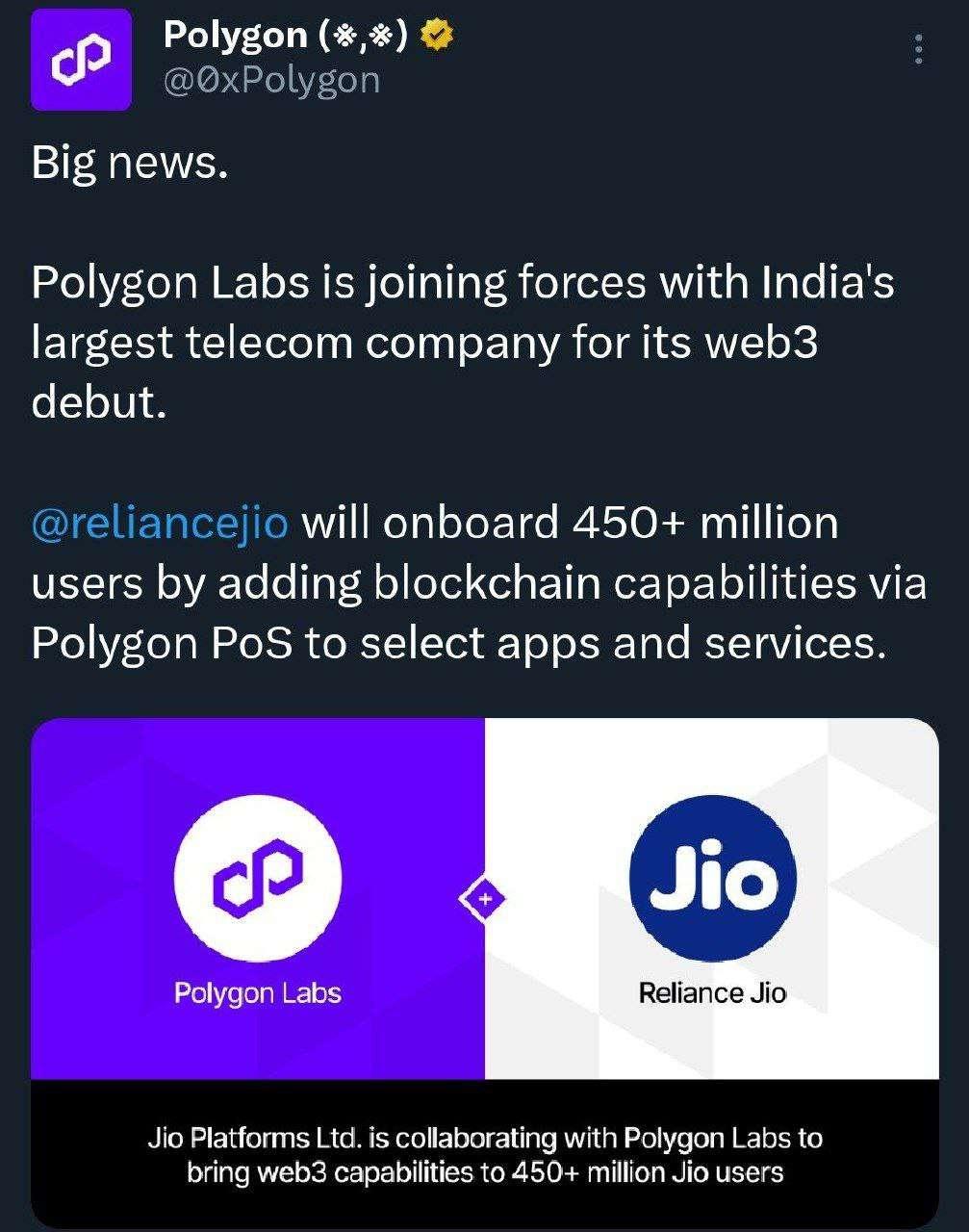Viewport: 969px width, 1232px height.
Task: Open the @reliancejio mention link
Action: [160, 523]
